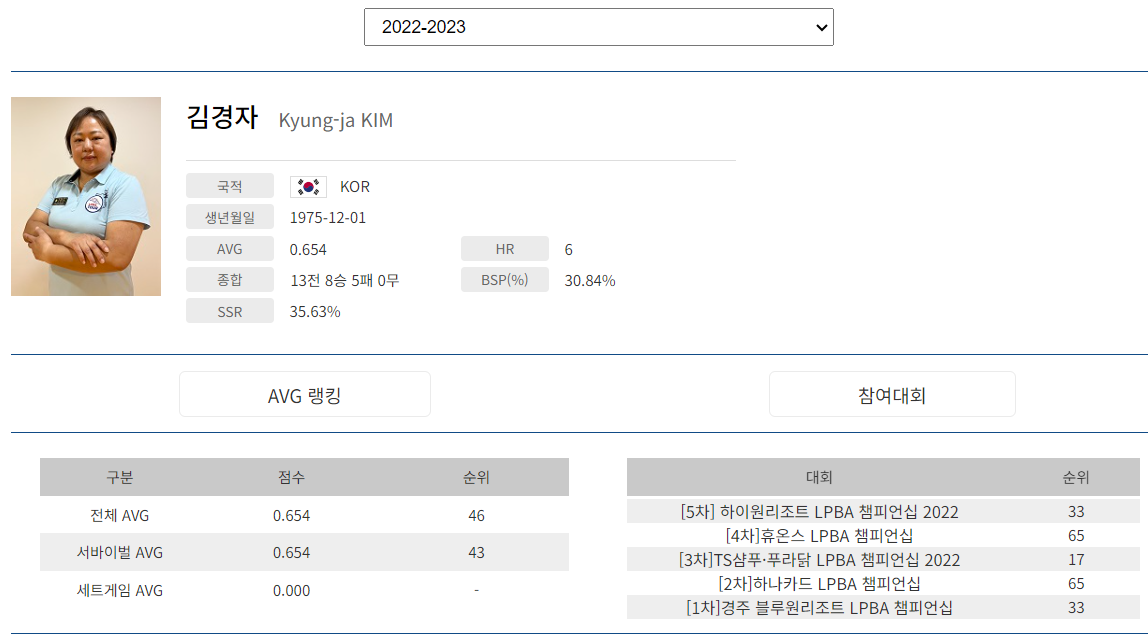Image resolution: width=1148 pixels, height=644 pixels.
Task: Click the 참여대회 button
Action: pos(891,394)
